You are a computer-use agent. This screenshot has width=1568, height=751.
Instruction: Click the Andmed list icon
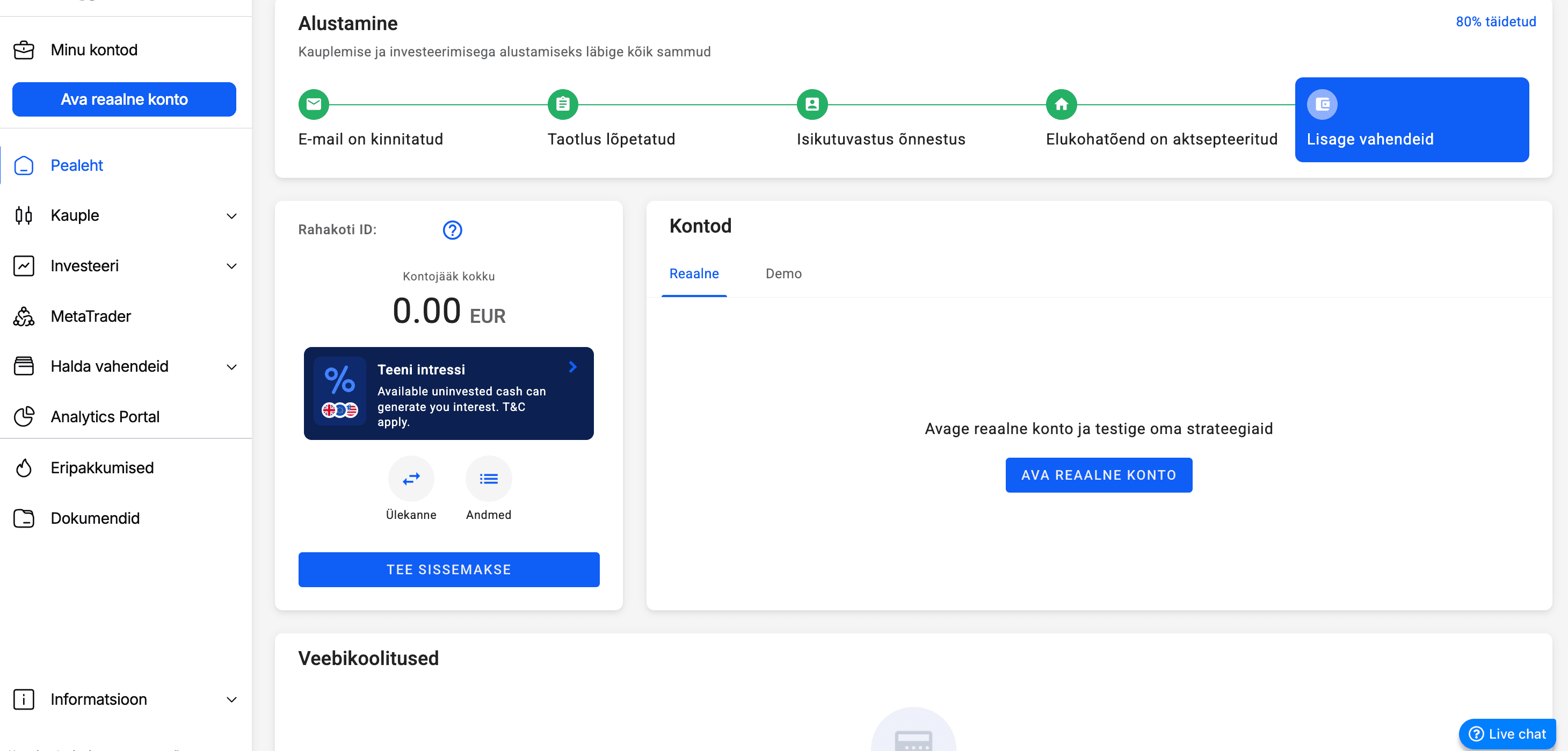point(489,479)
